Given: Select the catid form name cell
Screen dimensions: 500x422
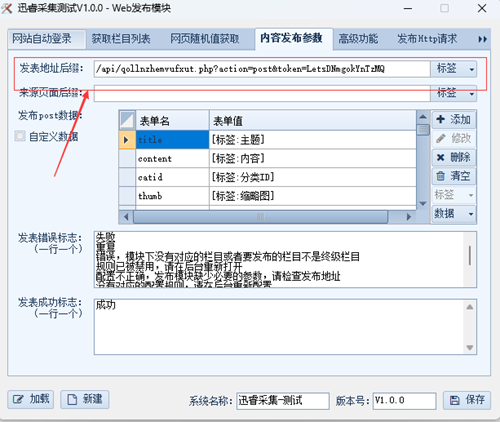Looking at the screenshot, I should coord(172,177).
